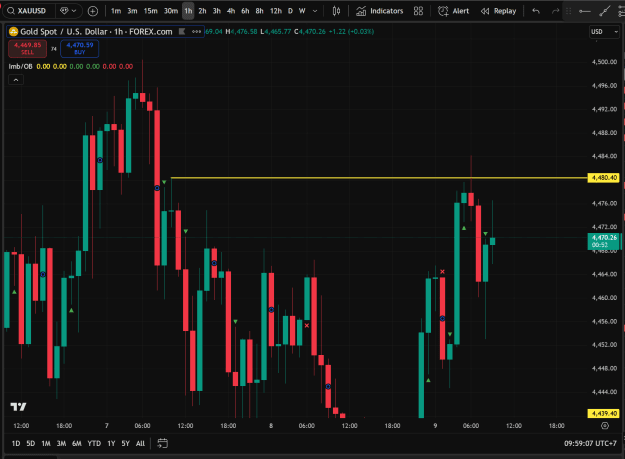Switch to the 8h timeframe
625x459 pixels.
pos(259,11)
